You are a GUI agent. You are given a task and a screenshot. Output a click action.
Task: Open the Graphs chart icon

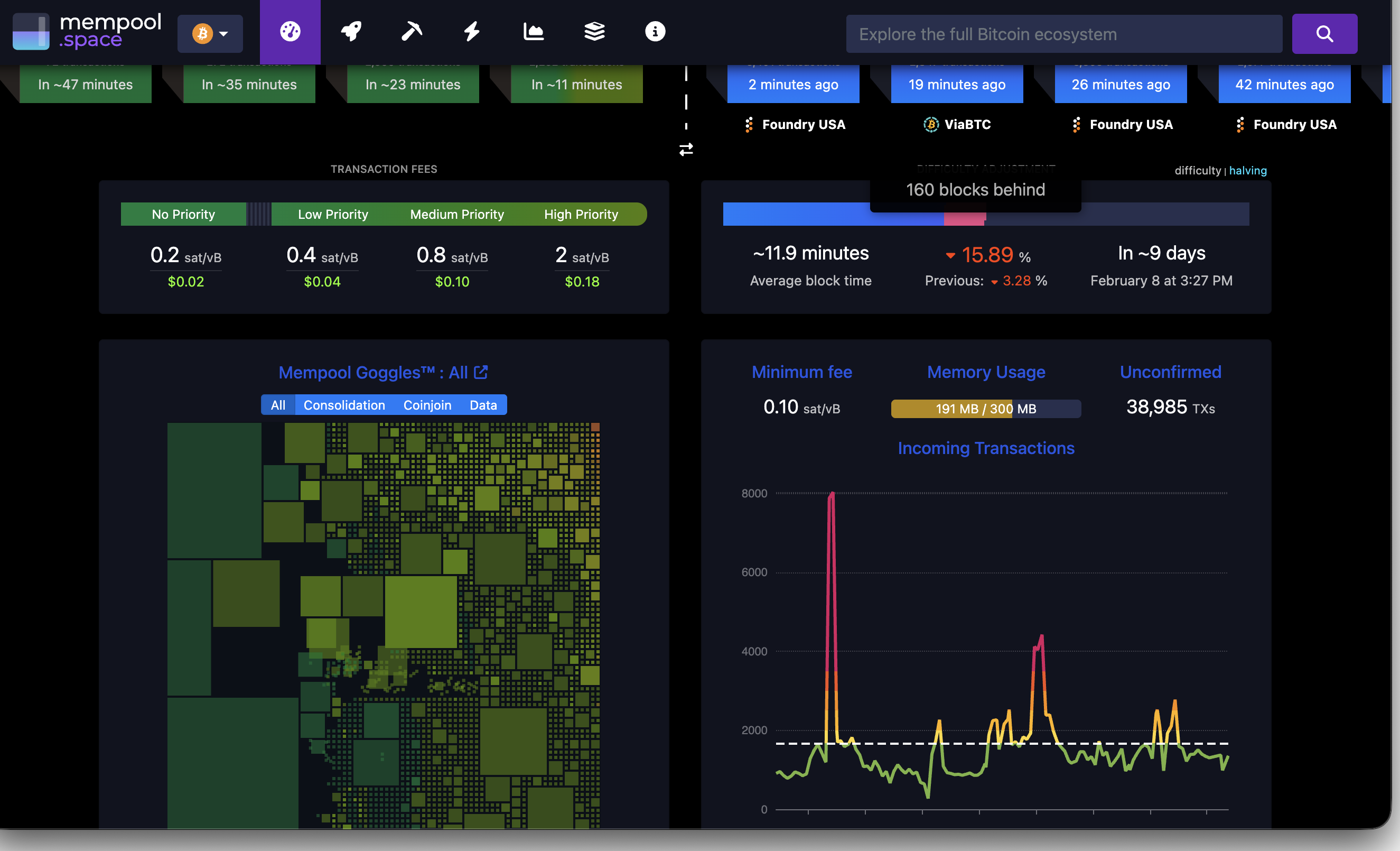click(533, 31)
